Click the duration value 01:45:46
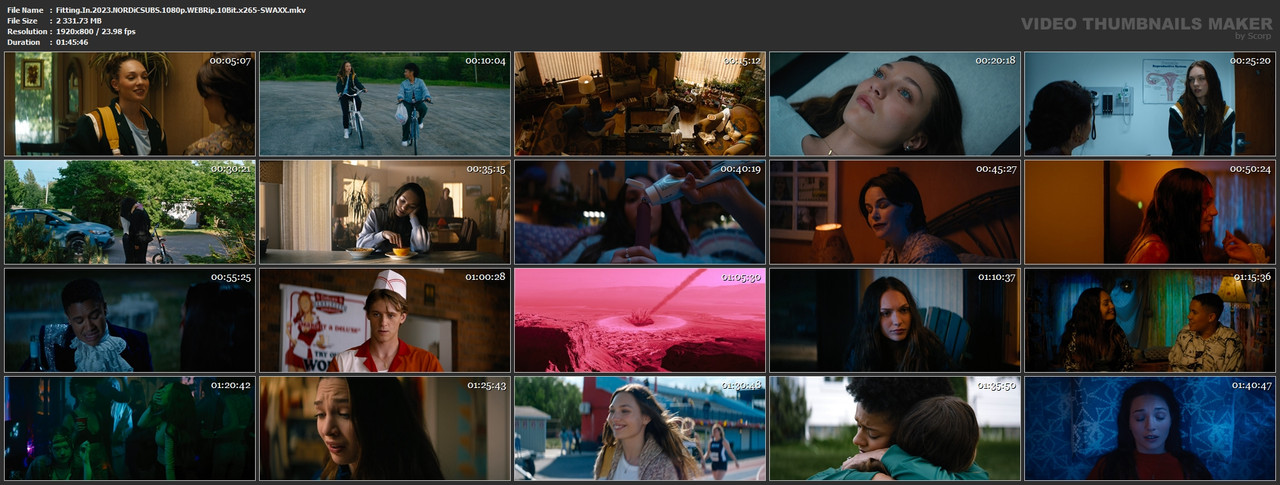1280x485 pixels. pos(72,43)
